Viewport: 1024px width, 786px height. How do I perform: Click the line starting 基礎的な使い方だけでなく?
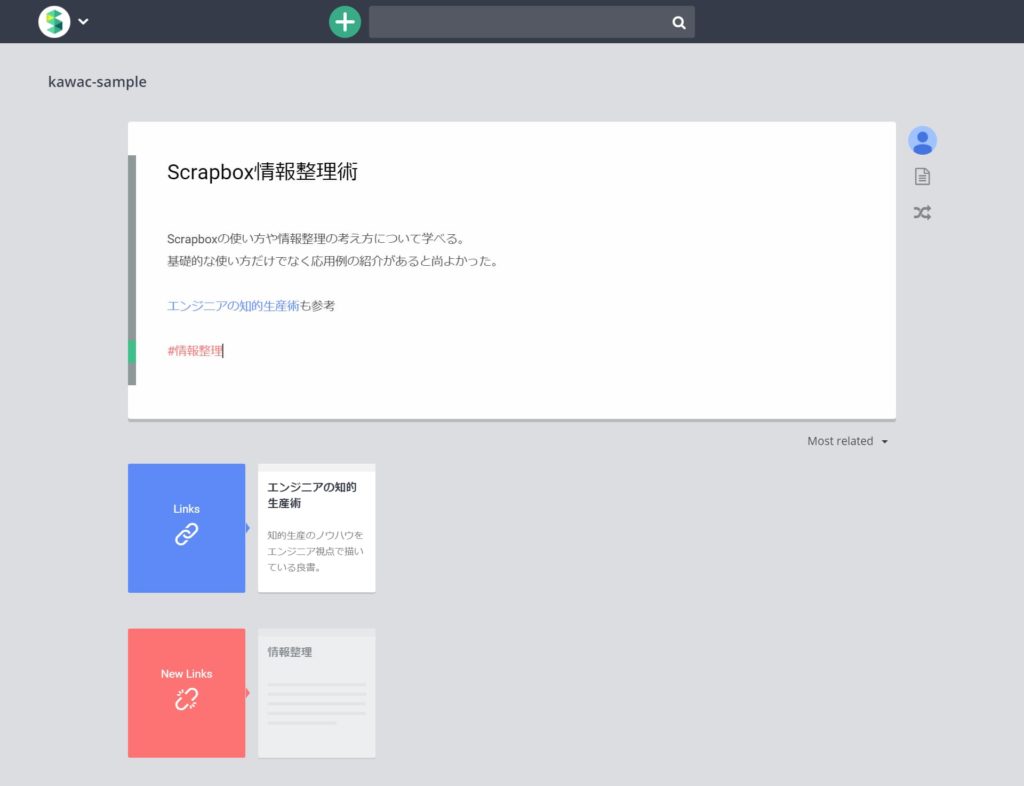[x=333, y=261]
